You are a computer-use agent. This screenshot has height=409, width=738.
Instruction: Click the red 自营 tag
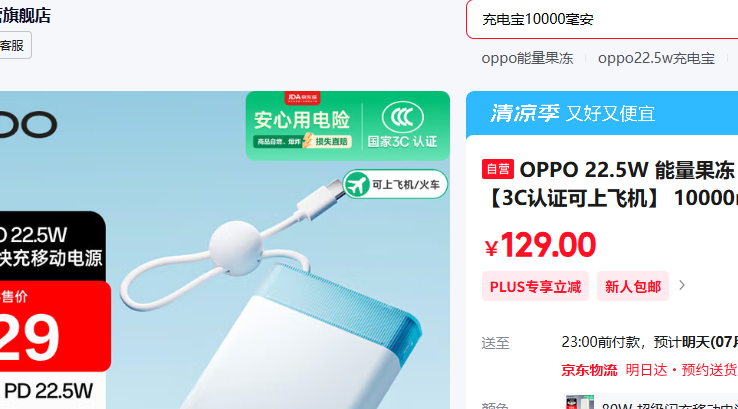point(497,169)
